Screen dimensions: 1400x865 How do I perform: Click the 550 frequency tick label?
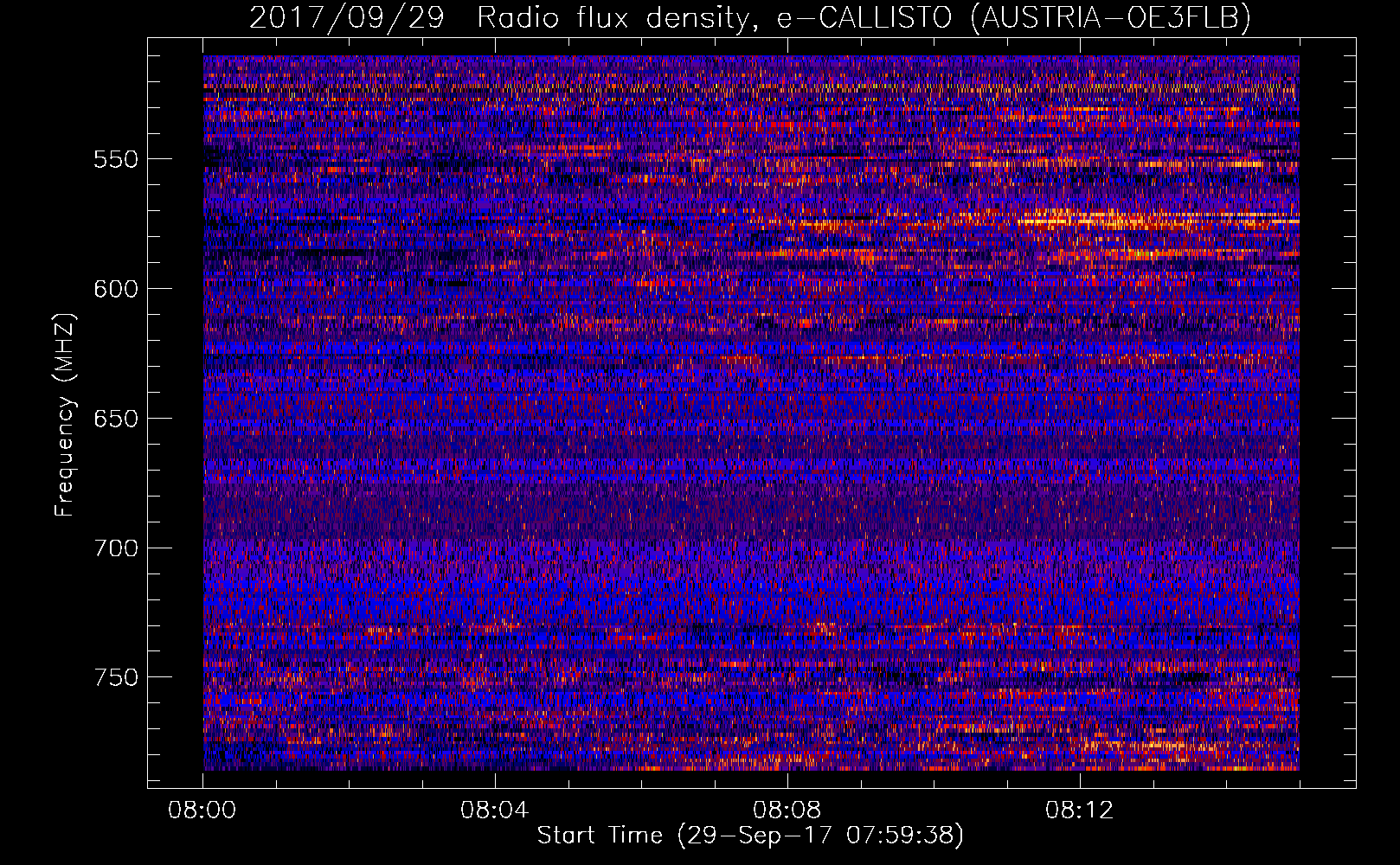pos(116,160)
